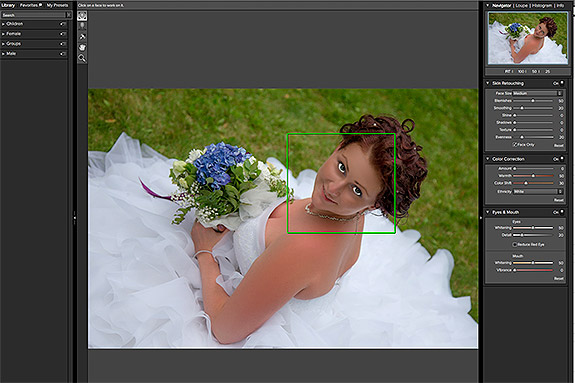
Task: Click the Mouth Vibrance slider handle
Action: click(x=514, y=270)
